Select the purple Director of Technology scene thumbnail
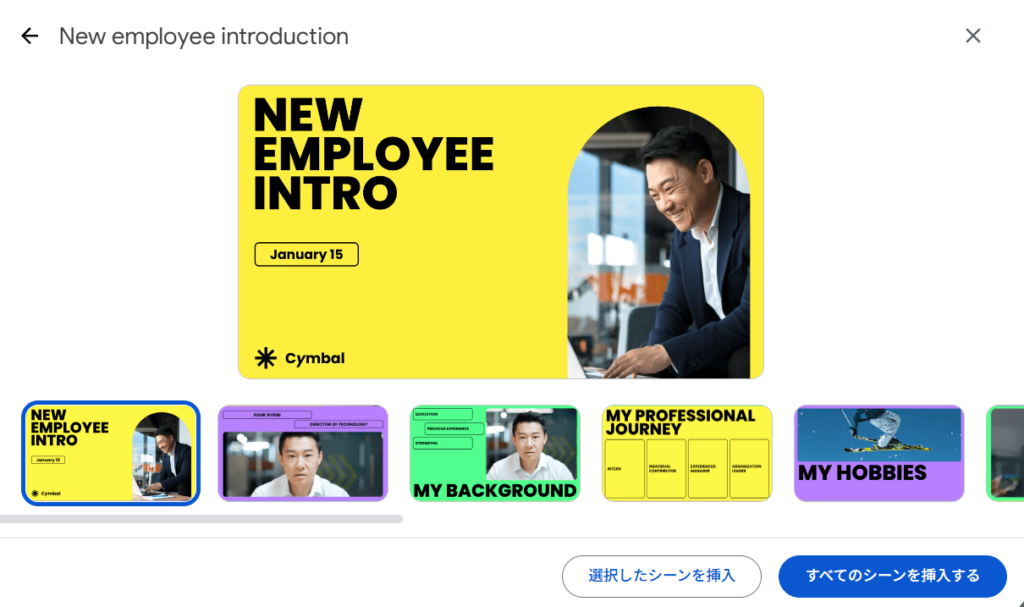The width and height of the screenshot is (1024, 607). point(303,453)
